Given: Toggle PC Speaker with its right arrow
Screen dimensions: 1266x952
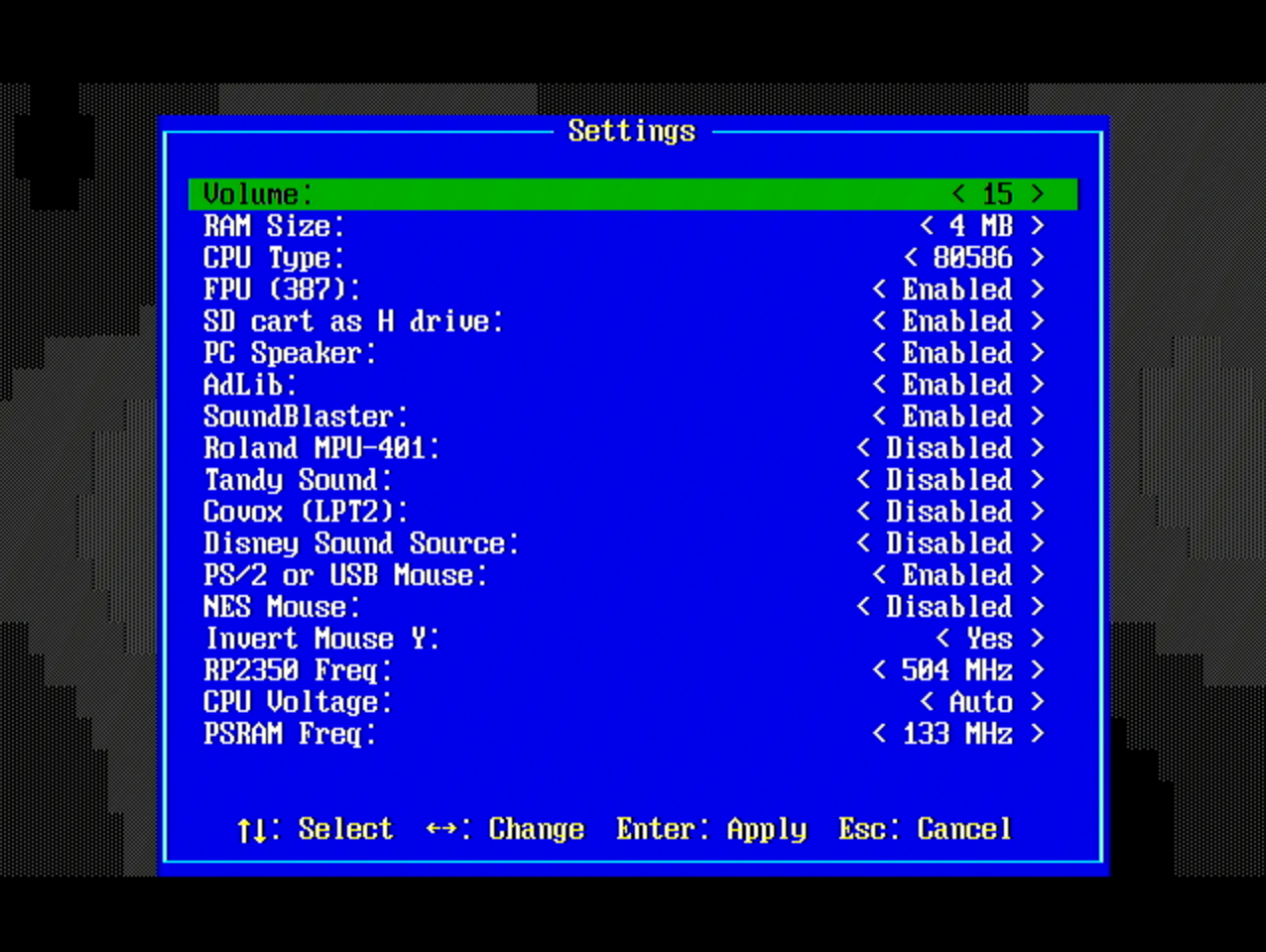Looking at the screenshot, I should pos(1037,353).
